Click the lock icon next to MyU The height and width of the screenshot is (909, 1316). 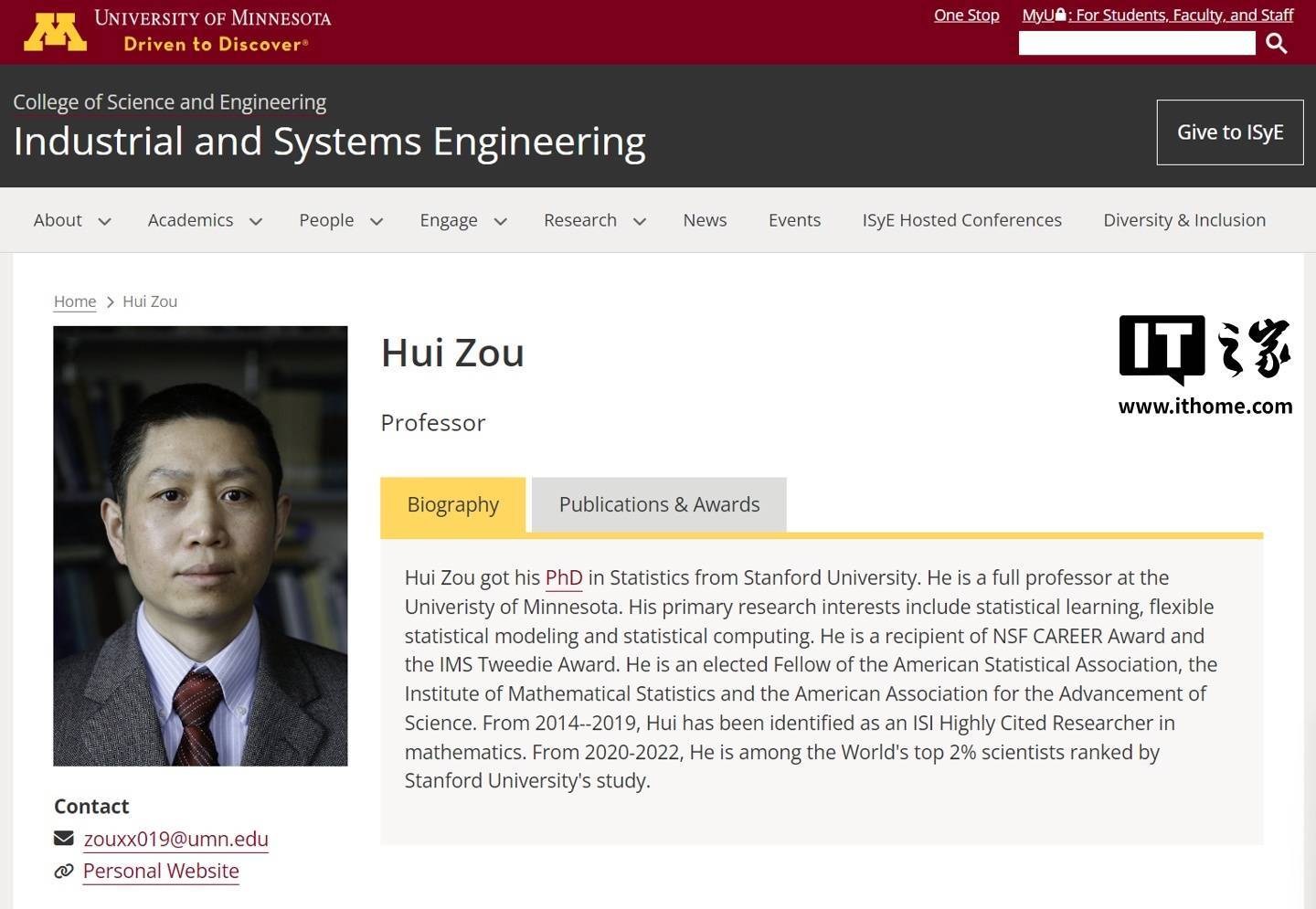click(x=1060, y=15)
